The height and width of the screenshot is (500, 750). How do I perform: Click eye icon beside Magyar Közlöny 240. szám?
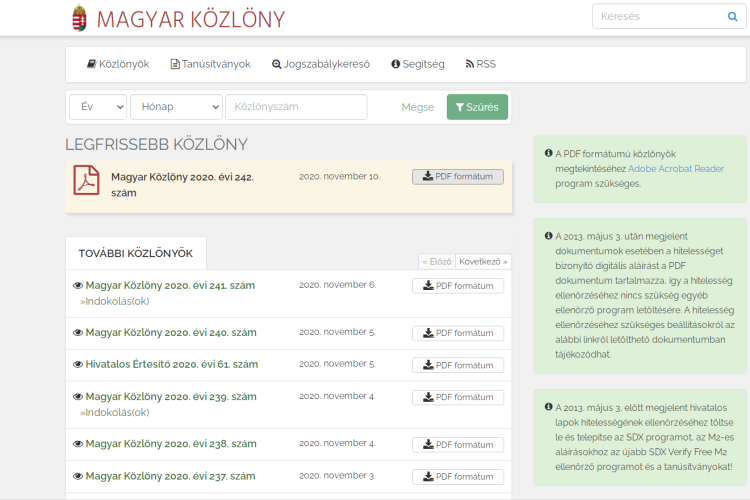click(x=78, y=332)
